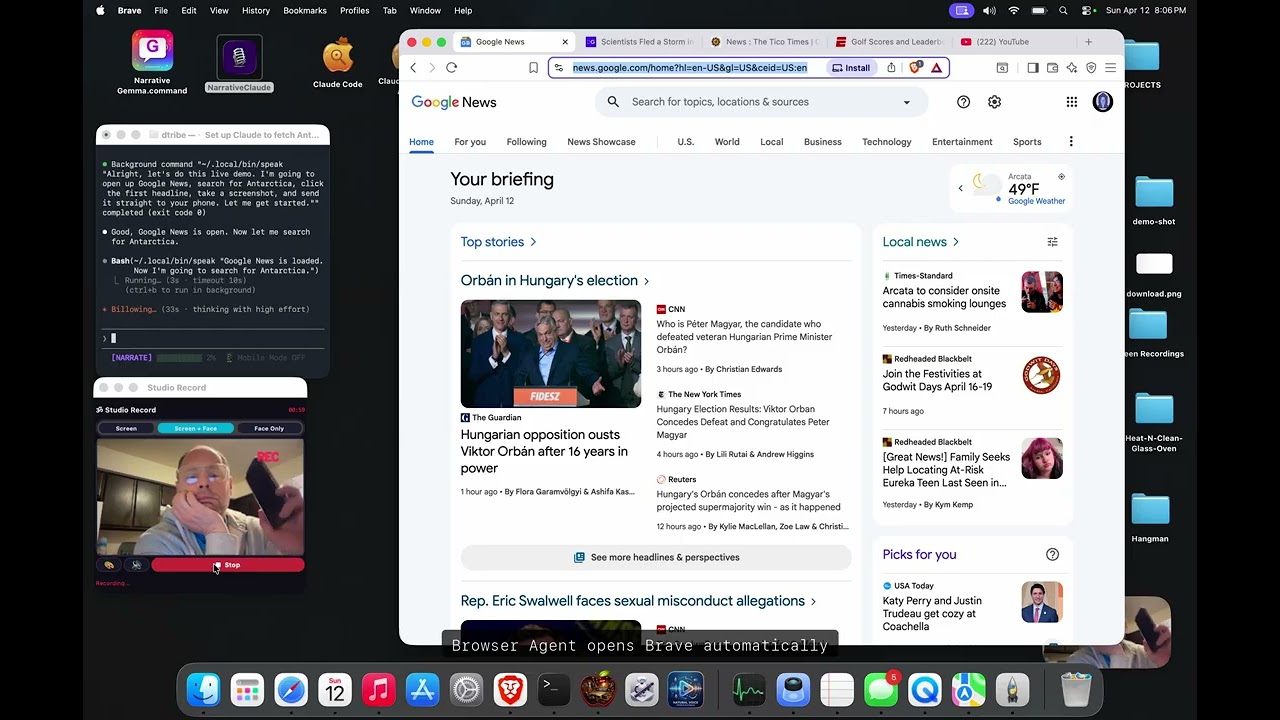
Task: Toggle the Brave sidebar panel
Action: tap(1033, 68)
